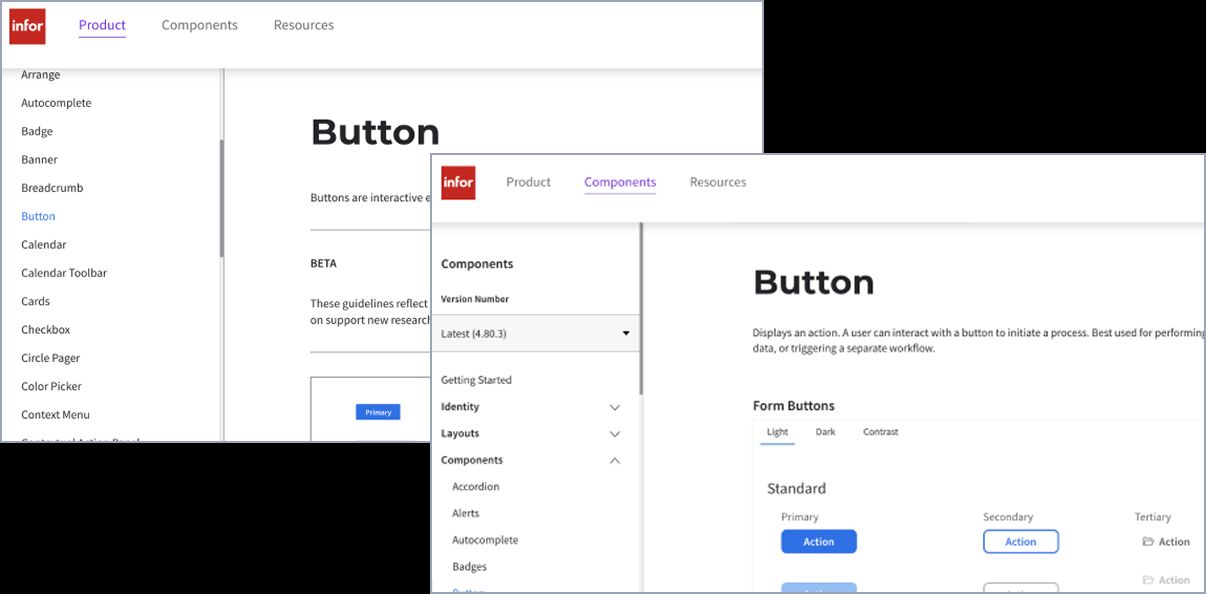Open Badges in the components list
This screenshot has height=594, width=1206.
[x=469, y=567]
